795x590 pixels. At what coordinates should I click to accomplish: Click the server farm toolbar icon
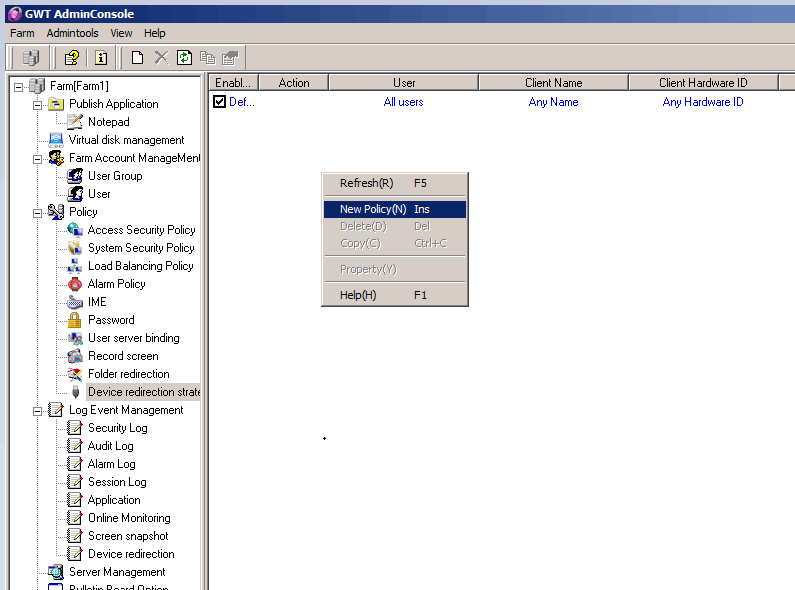[31, 58]
